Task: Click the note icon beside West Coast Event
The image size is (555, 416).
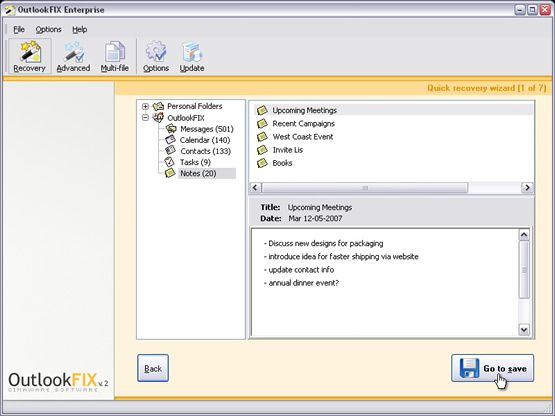Action: tap(262, 137)
